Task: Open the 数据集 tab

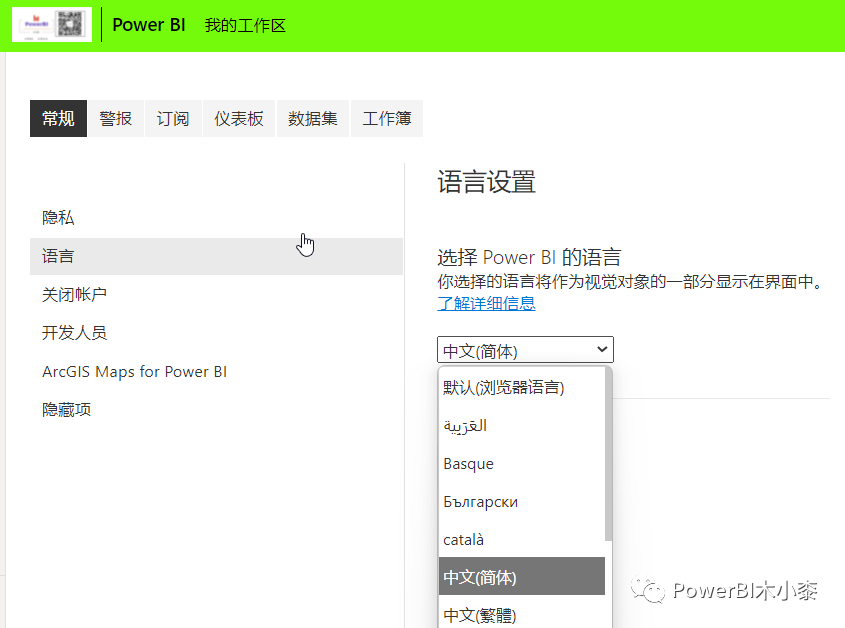Action: point(313,119)
